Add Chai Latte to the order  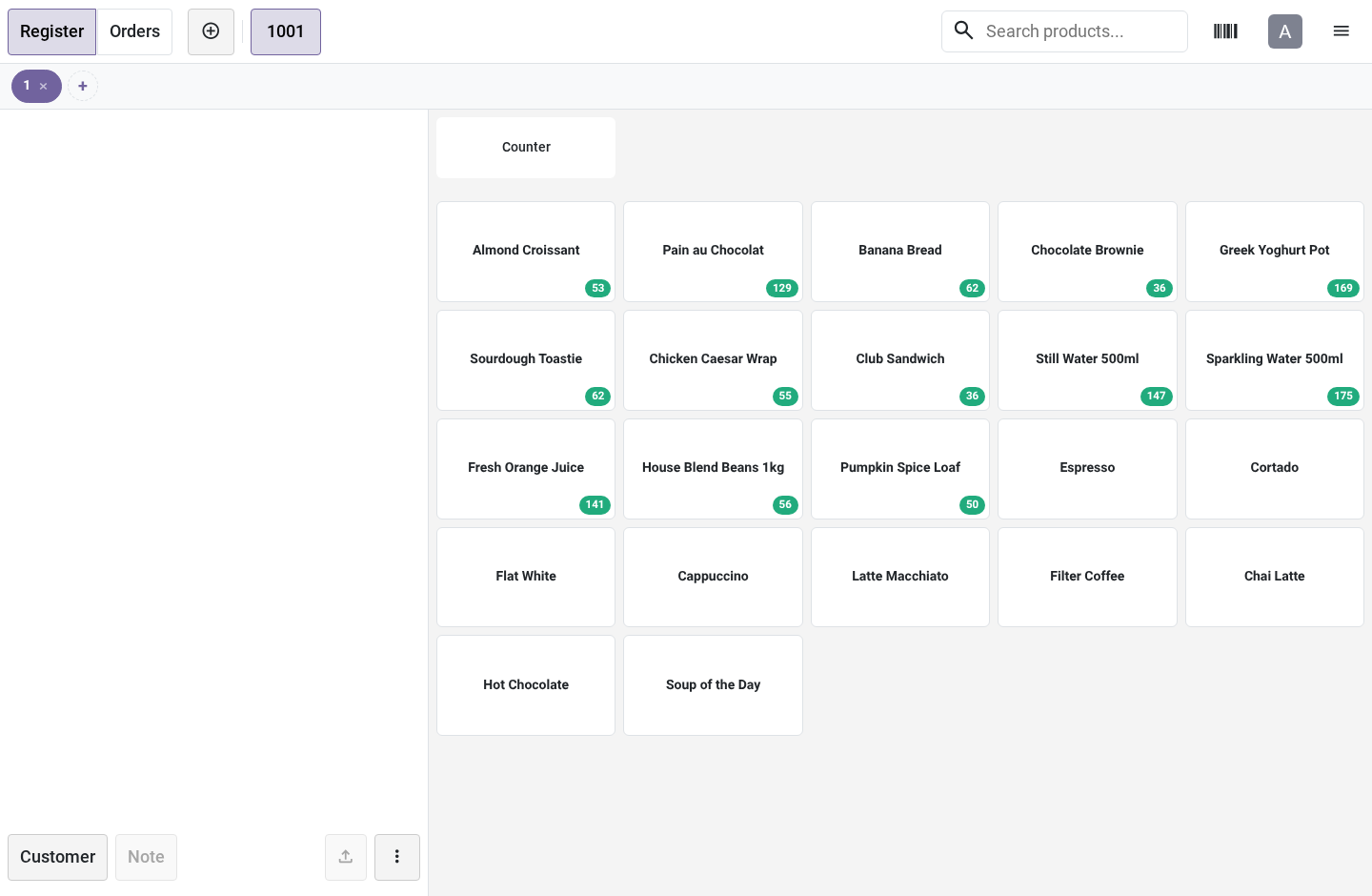click(x=1275, y=578)
